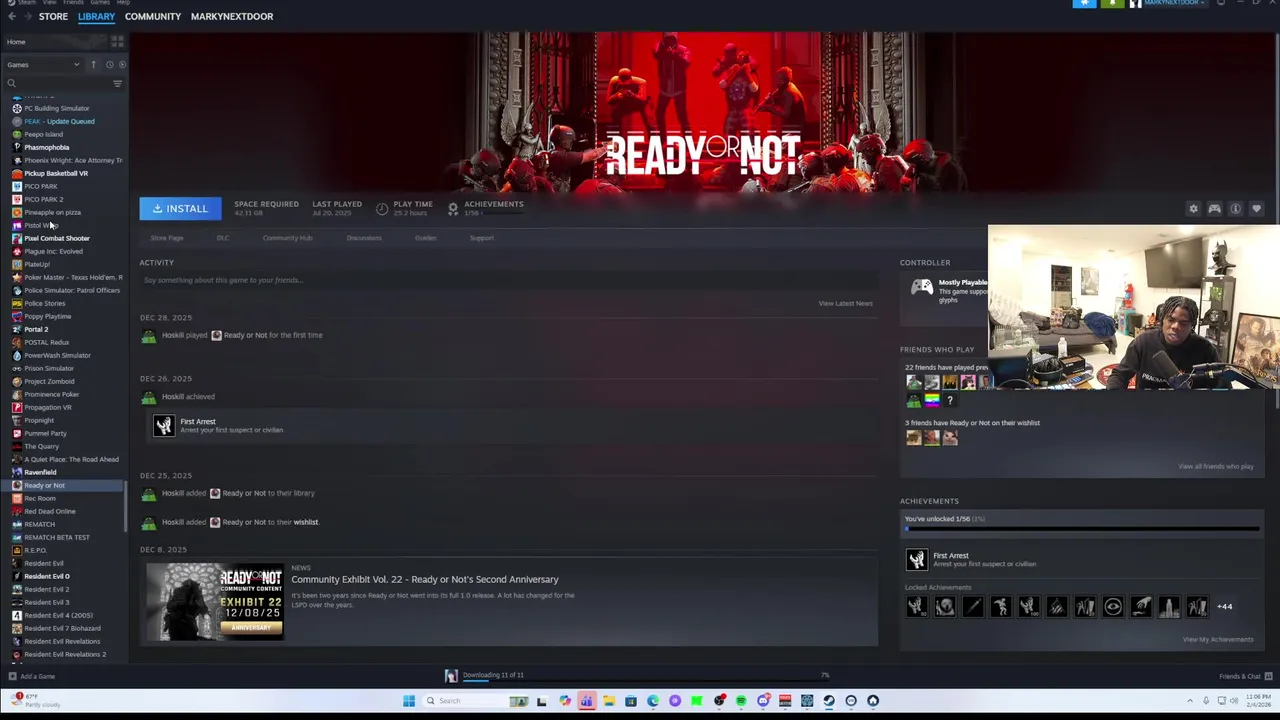Screen dimensions: 1280x720
Task: Select Pixel Combat Shooter in the list
Action: 57,238
